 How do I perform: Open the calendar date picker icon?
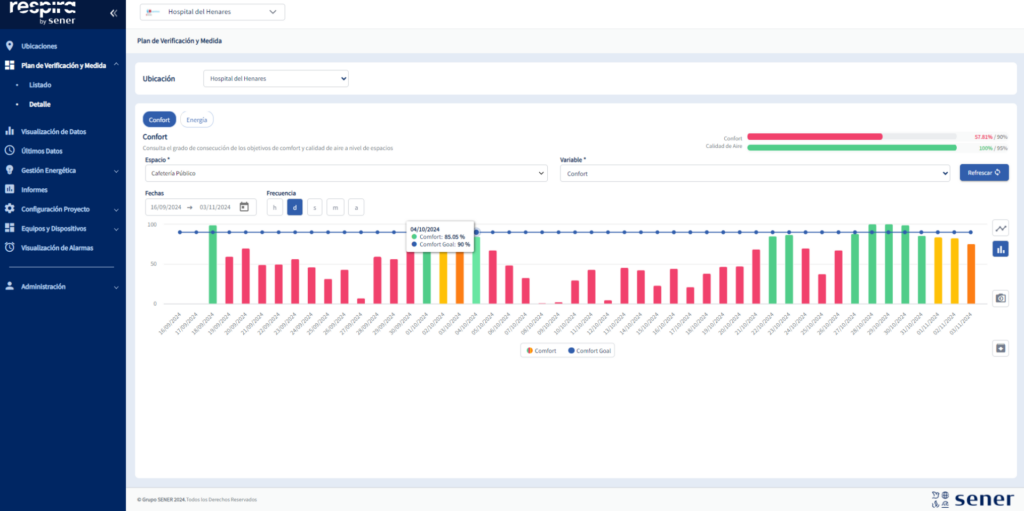click(x=244, y=207)
